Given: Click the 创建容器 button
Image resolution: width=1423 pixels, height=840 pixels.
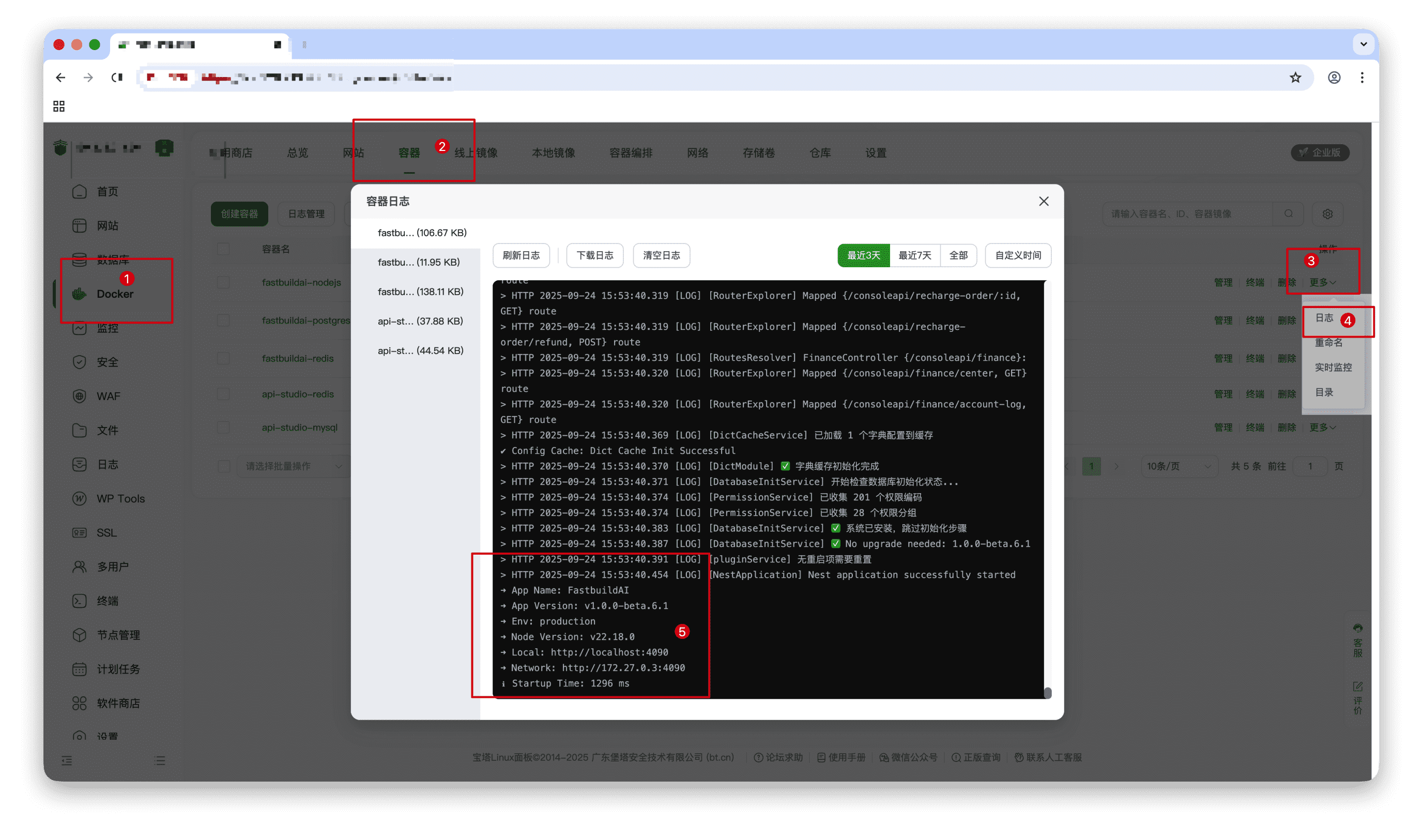Looking at the screenshot, I should [x=239, y=214].
